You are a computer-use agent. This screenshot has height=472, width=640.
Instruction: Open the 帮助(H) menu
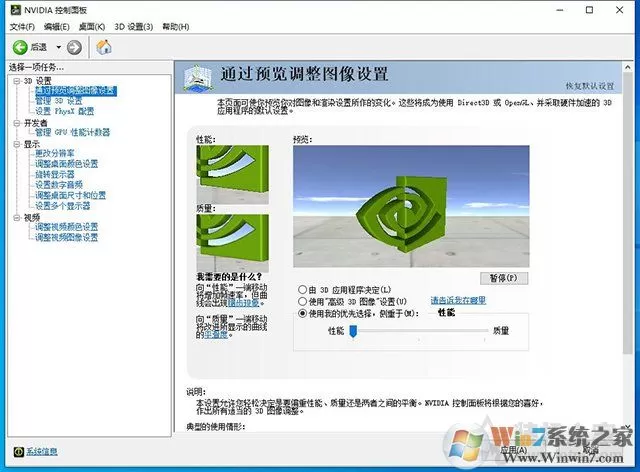pos(176,27)
